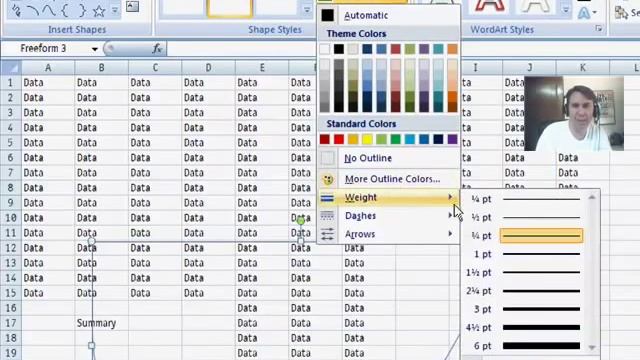
Task: Click the Dashes icon in menu
Action: [327, 216]
